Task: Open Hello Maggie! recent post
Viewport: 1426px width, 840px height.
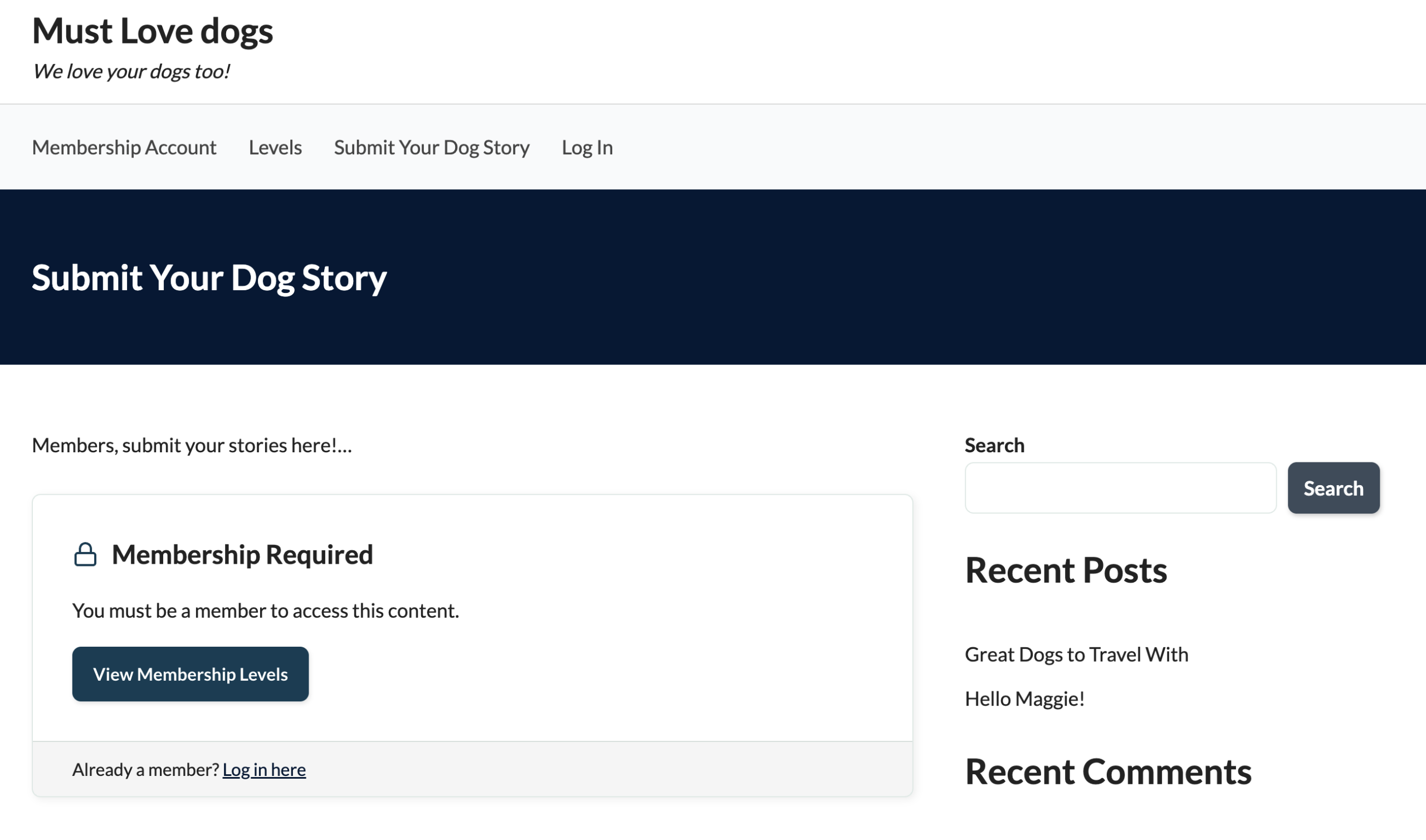Action: coord(1024,699)
